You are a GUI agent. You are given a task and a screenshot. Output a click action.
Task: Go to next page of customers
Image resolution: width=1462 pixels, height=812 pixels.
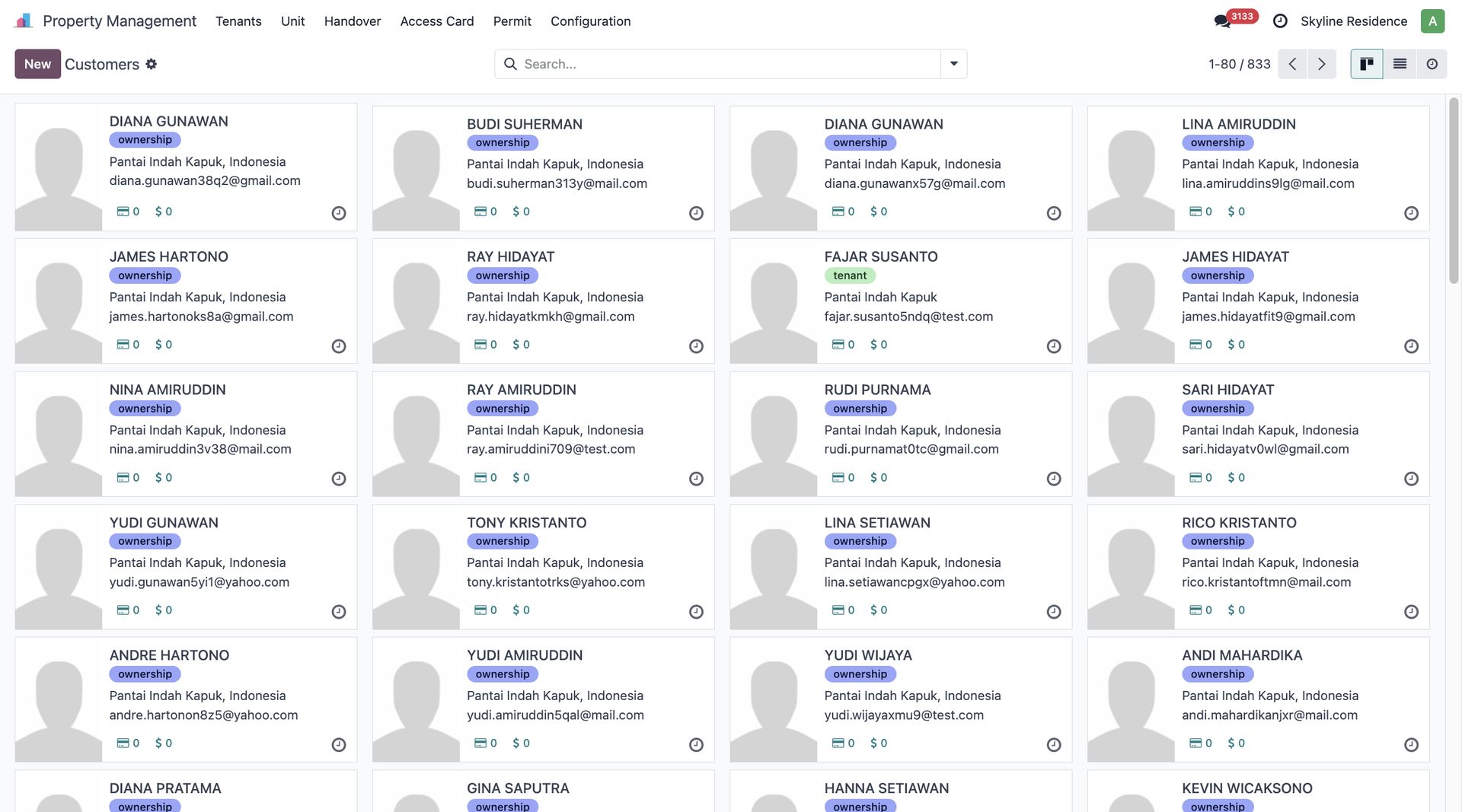tap(1322, 64)
